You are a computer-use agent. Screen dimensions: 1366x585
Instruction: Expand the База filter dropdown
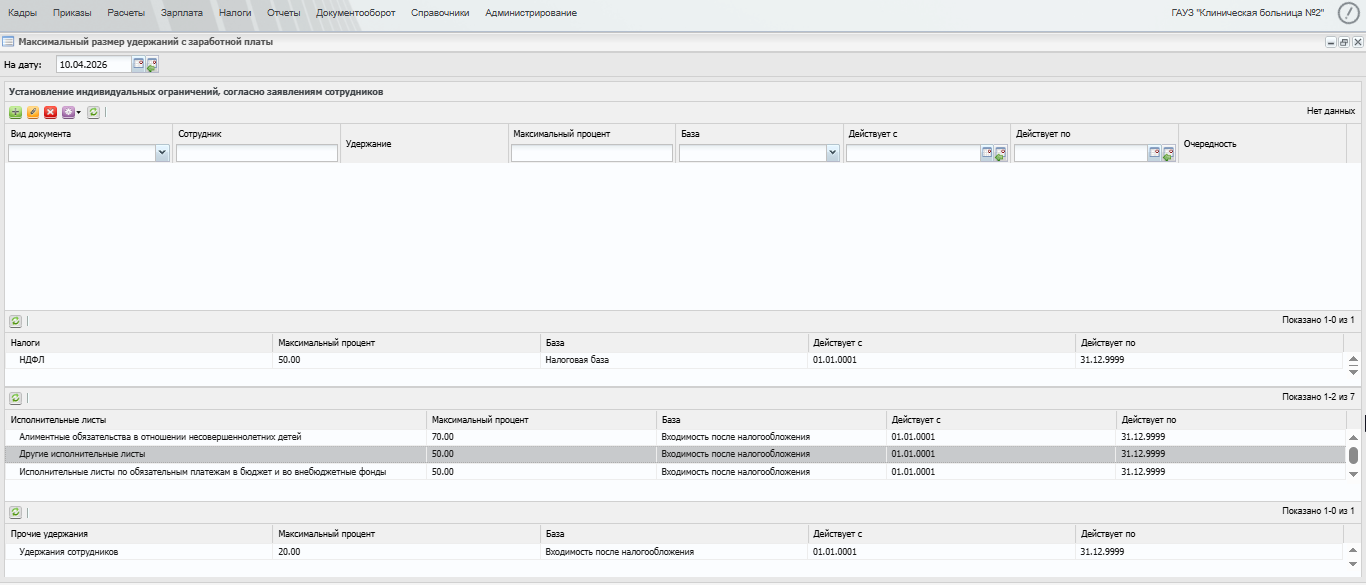pyautogui.click(x=832, y=153)
